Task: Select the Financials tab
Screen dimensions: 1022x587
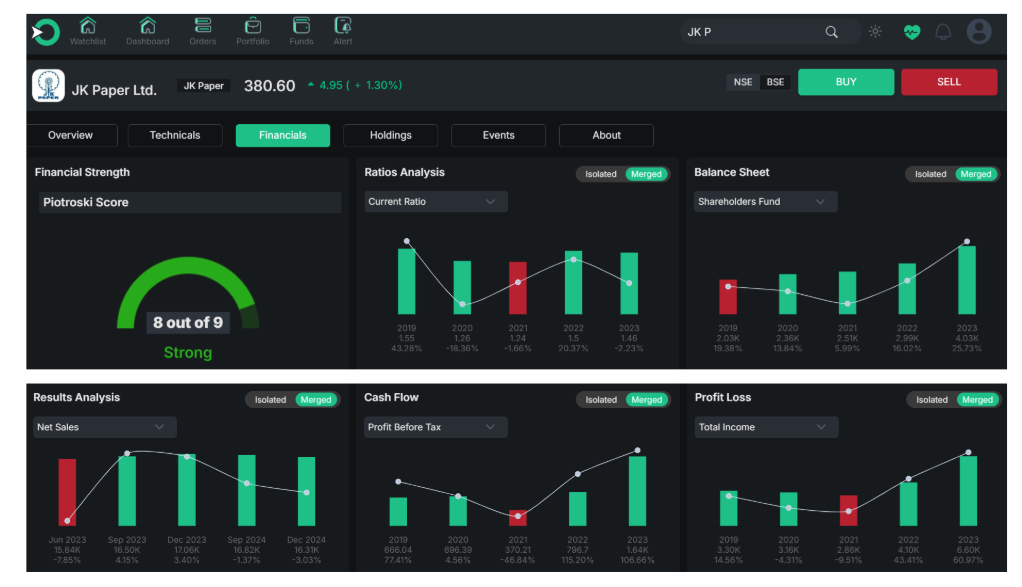Action: pos(283,136)
